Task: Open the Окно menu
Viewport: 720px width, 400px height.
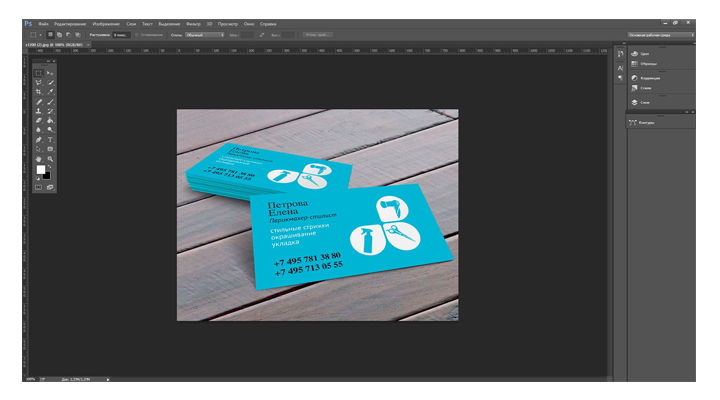Action: 249,24
